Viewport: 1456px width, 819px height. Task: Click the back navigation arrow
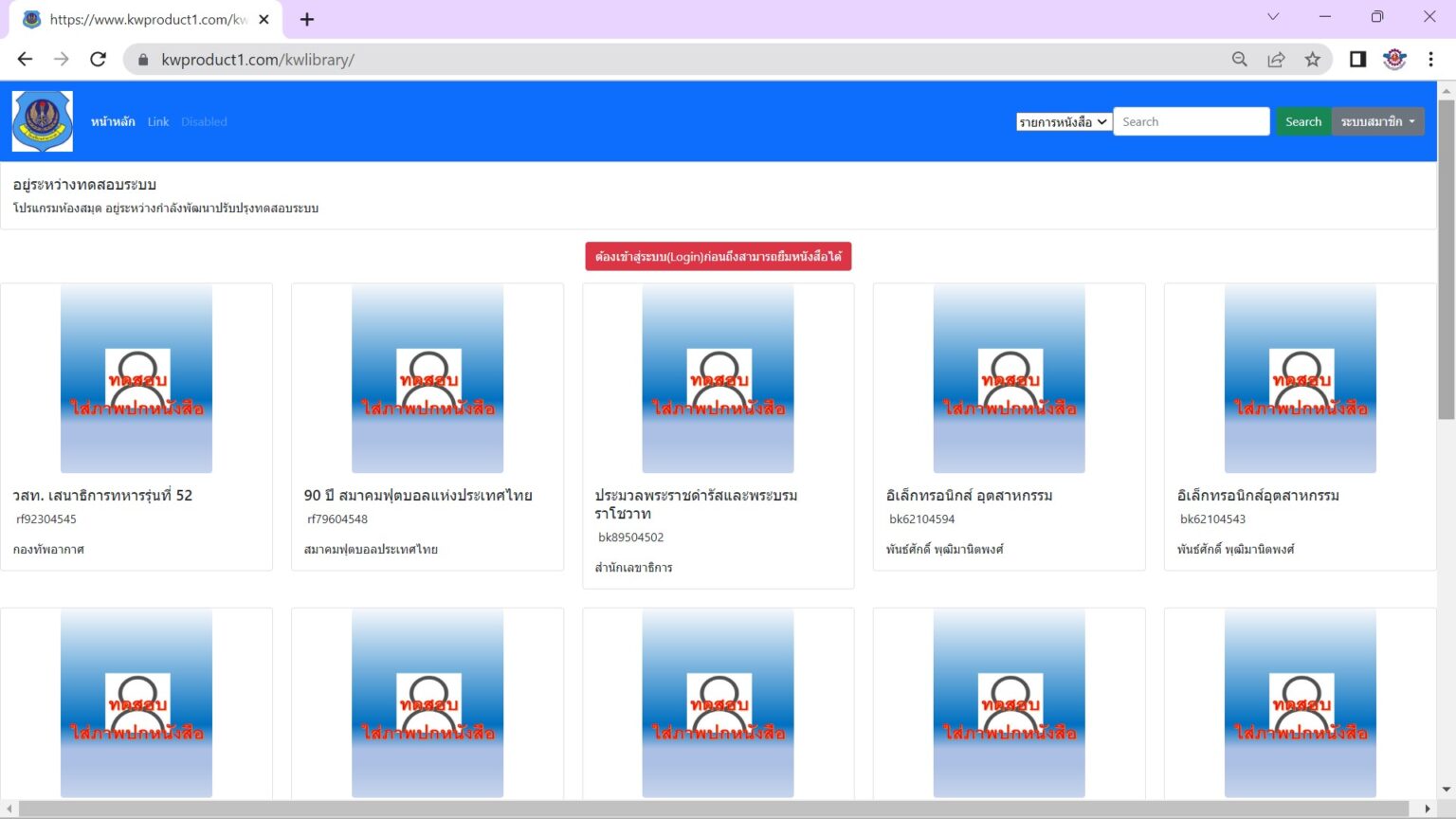point(24,59)
